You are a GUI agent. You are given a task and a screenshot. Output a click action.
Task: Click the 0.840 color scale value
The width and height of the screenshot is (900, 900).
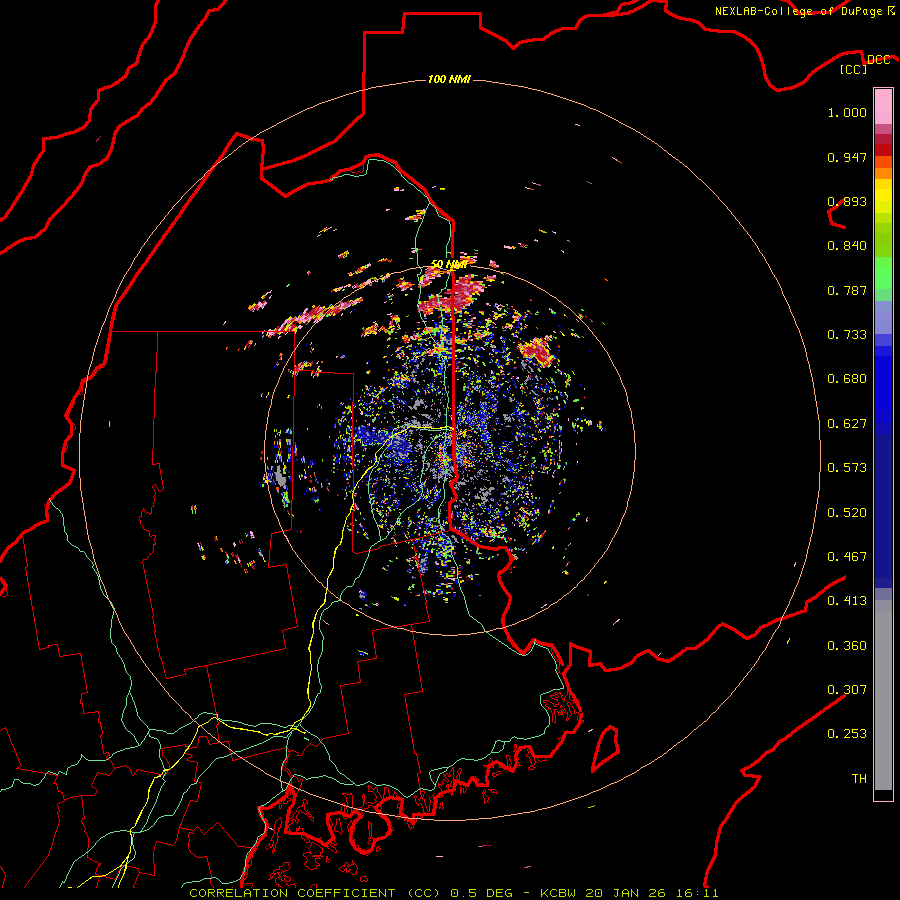847,246
